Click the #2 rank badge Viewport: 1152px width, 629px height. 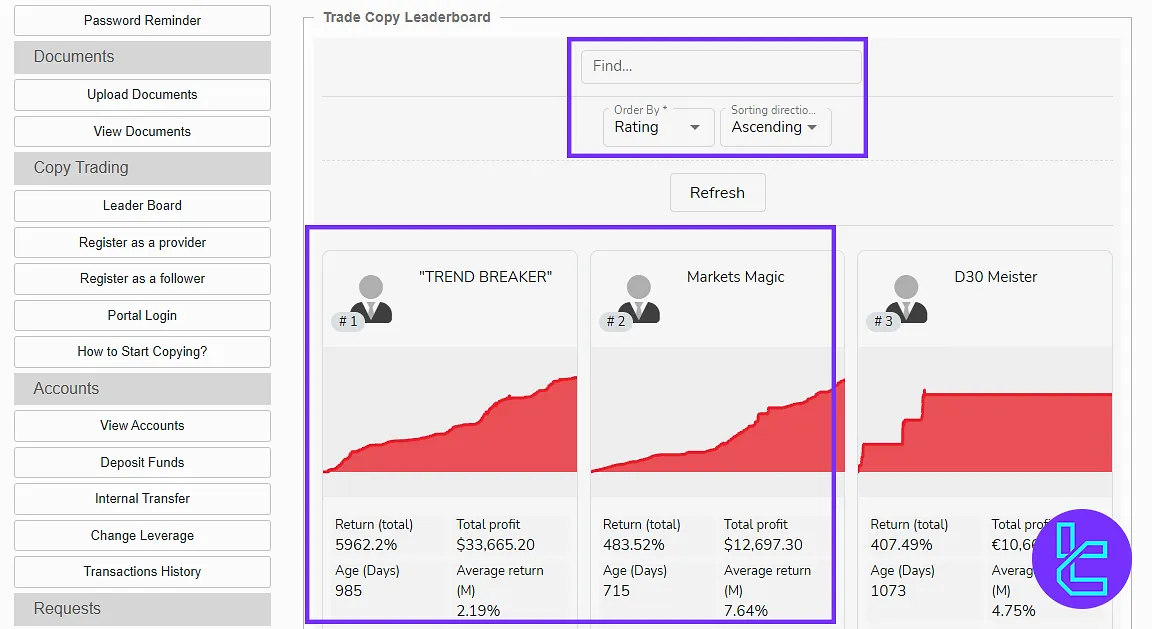[616, 321]
